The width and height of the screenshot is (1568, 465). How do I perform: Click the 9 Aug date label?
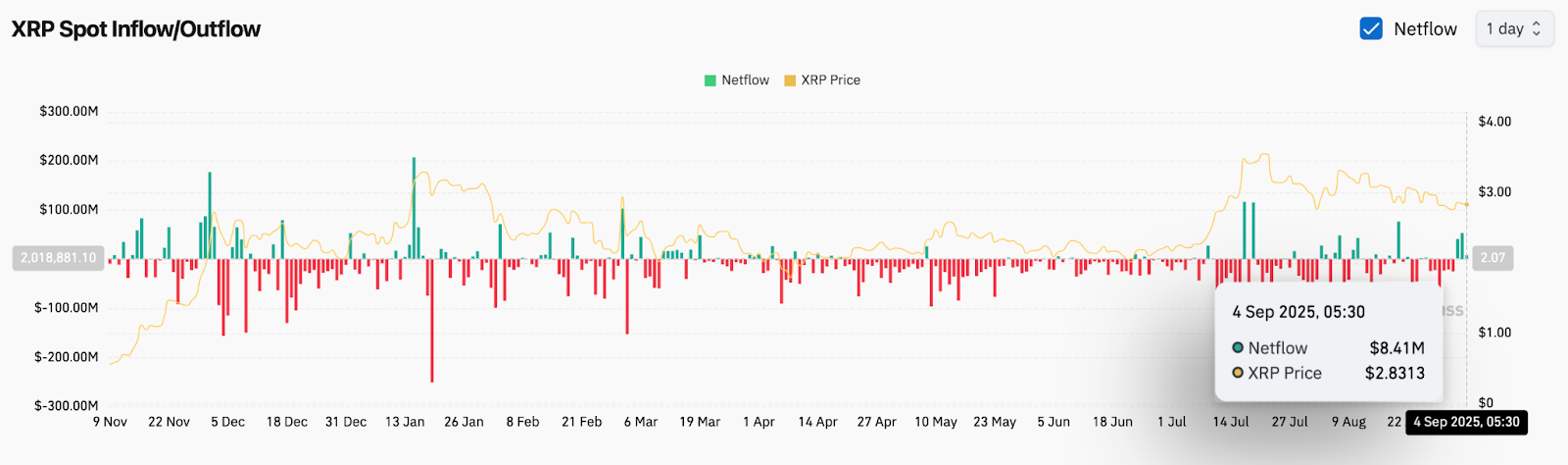[1348, 422]
